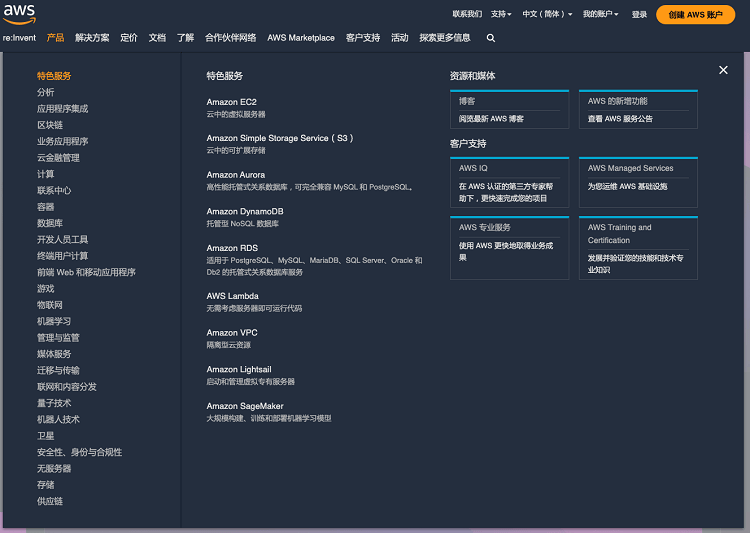Open Amazon Simple Storage Service (S3)
Screen dimensions: 750x533
(280, 138)
